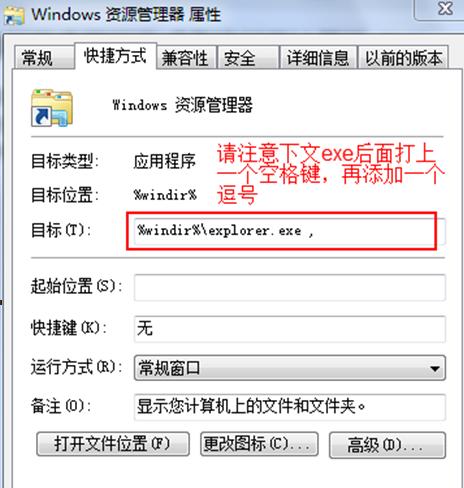
Task: Open 高级(D)... advanced settings
Action: tap(387, 445)
